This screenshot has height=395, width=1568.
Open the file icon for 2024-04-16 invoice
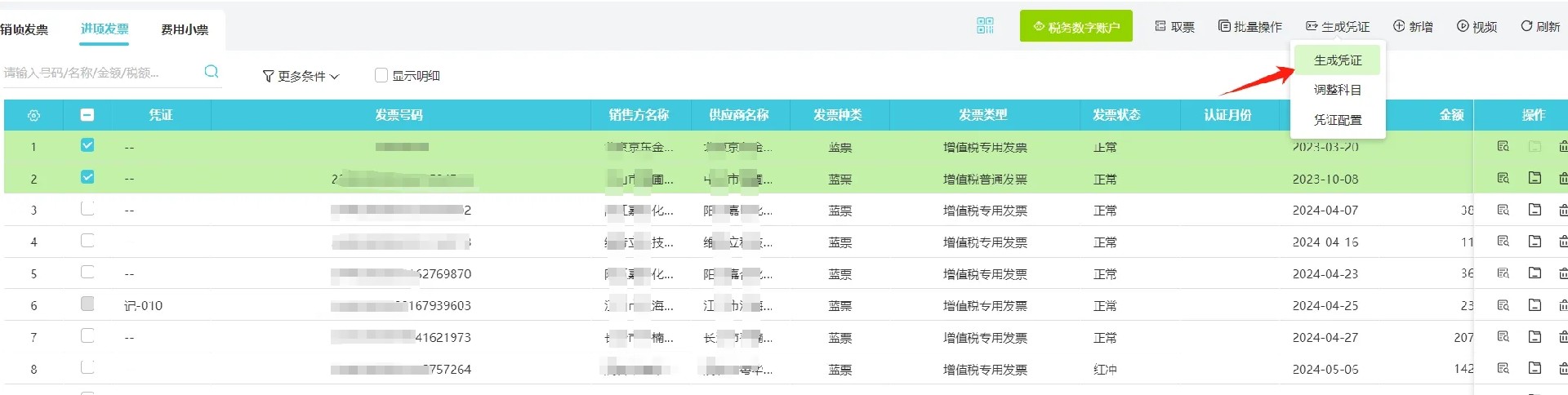1535,242
